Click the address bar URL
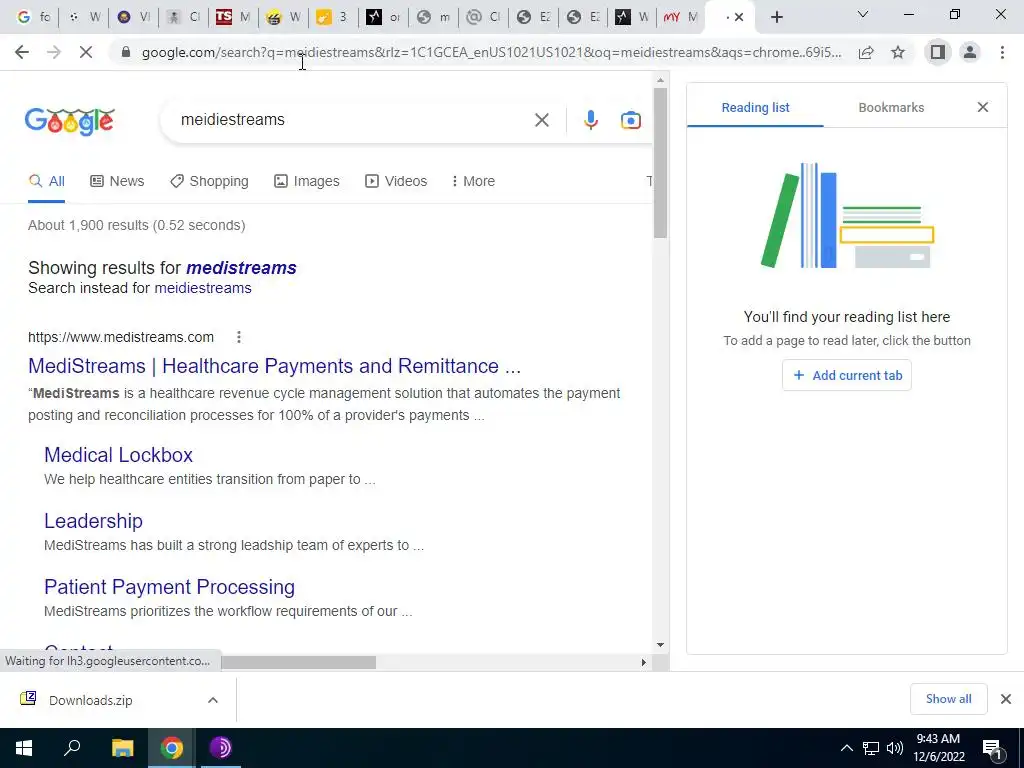Image resolution: width=1024 pixels, height=768 pixels. pyautogui.click(x=491, y=52)
